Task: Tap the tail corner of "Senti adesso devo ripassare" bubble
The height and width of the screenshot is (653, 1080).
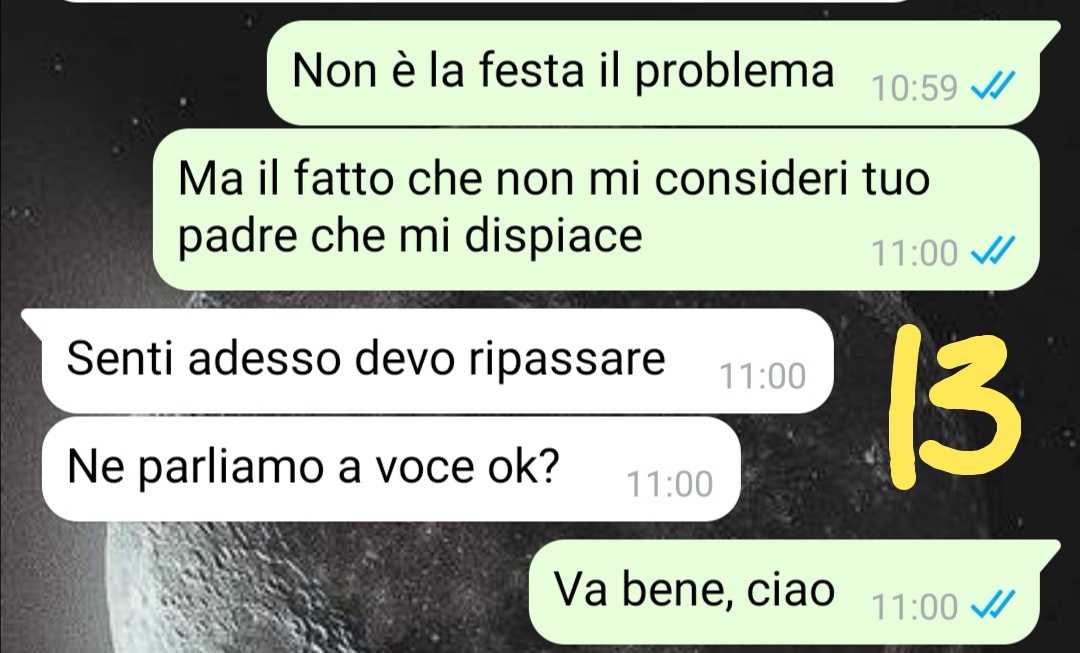Action: (34, 320)
